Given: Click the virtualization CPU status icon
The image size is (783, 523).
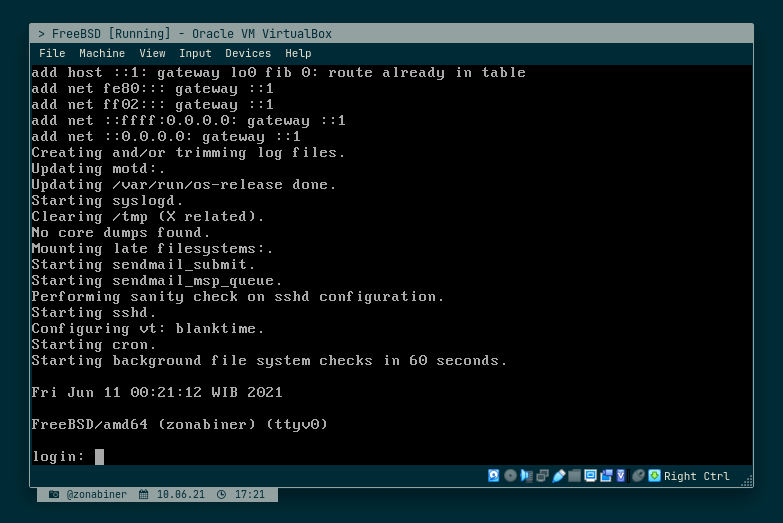Looking at the screenshot, I should 621,476.
